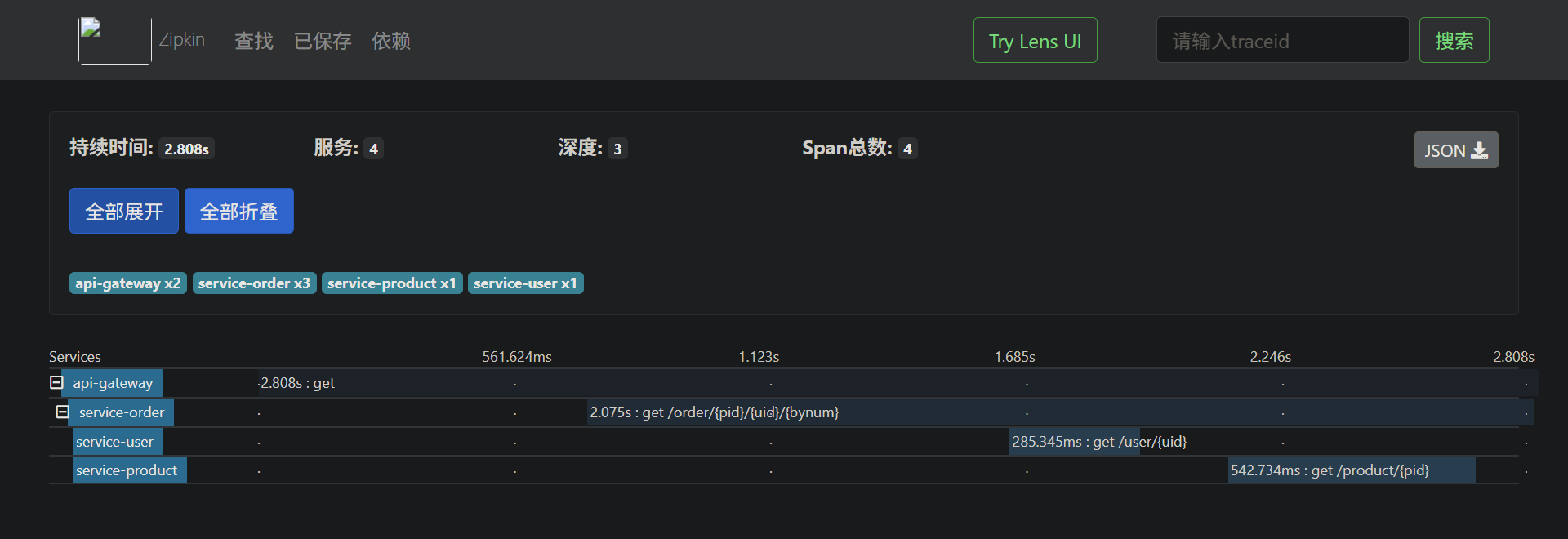Viewport: 1568px width, 539px height.
Task: Click the 深度 value 3
Action: click(x=617, y=149)
